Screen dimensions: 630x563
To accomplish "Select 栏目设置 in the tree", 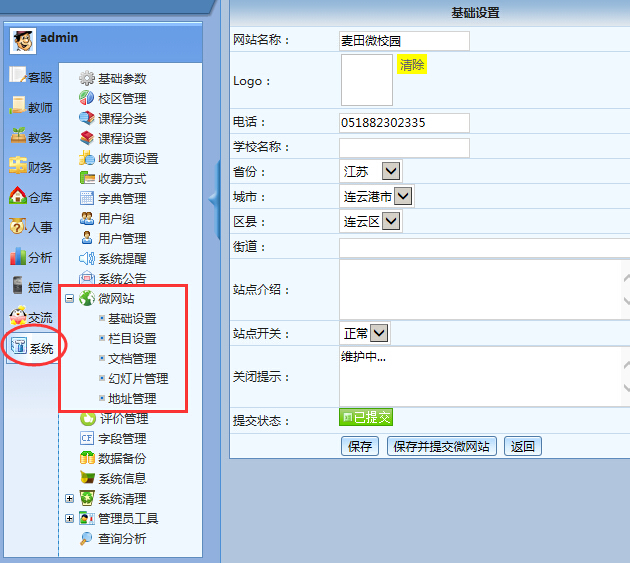I will click(x=132, y=338).
